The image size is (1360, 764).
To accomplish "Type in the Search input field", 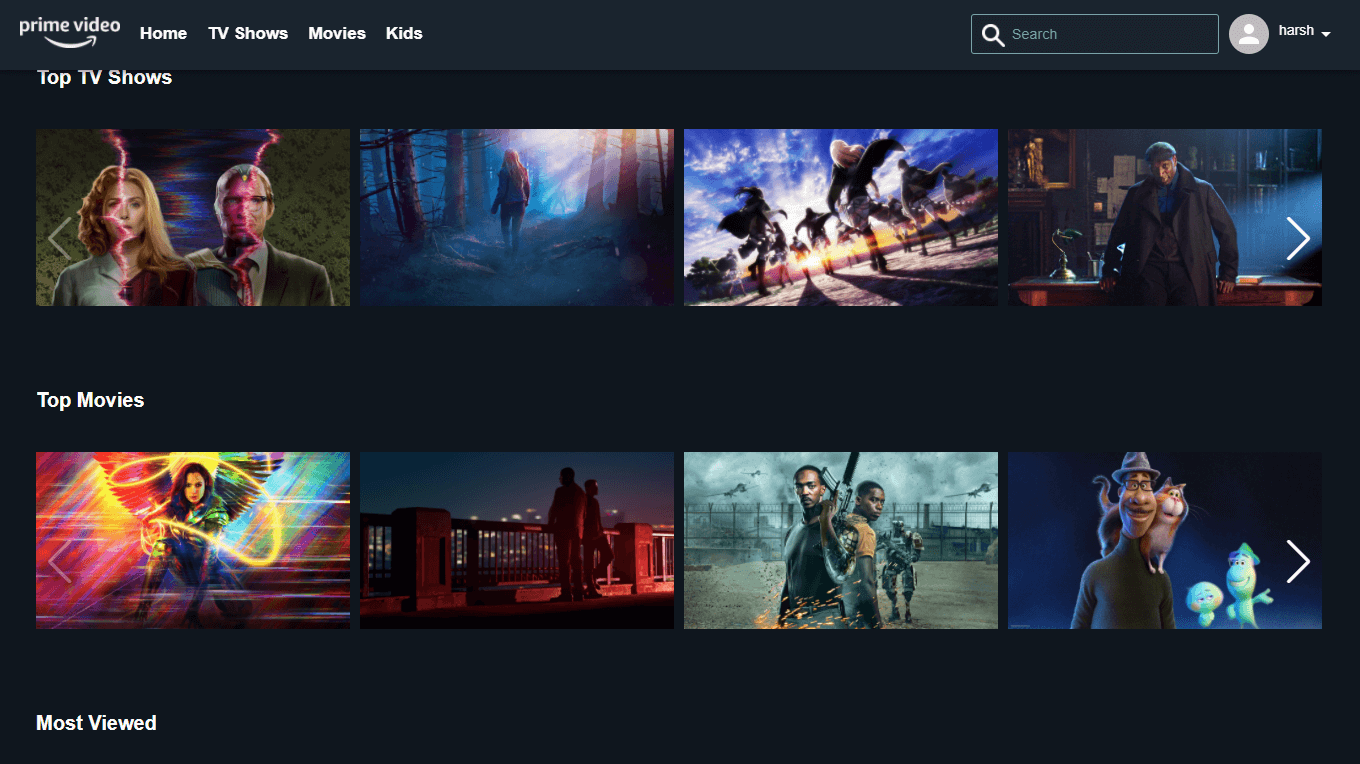I will click(x=1110, y=34).
